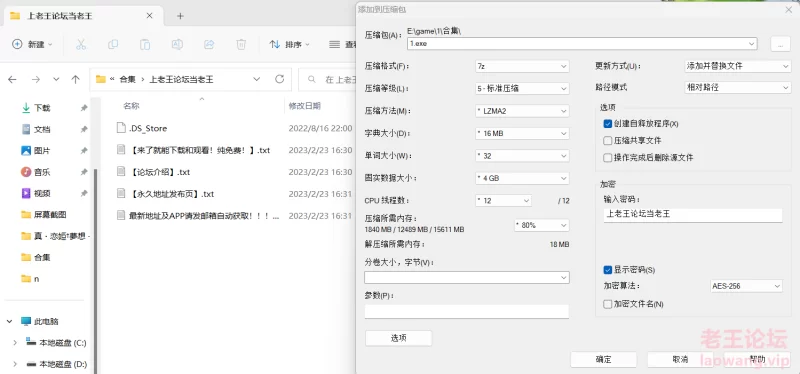
Task: Click the Rename icon in toolbar
Action: (x=177, y=44)
